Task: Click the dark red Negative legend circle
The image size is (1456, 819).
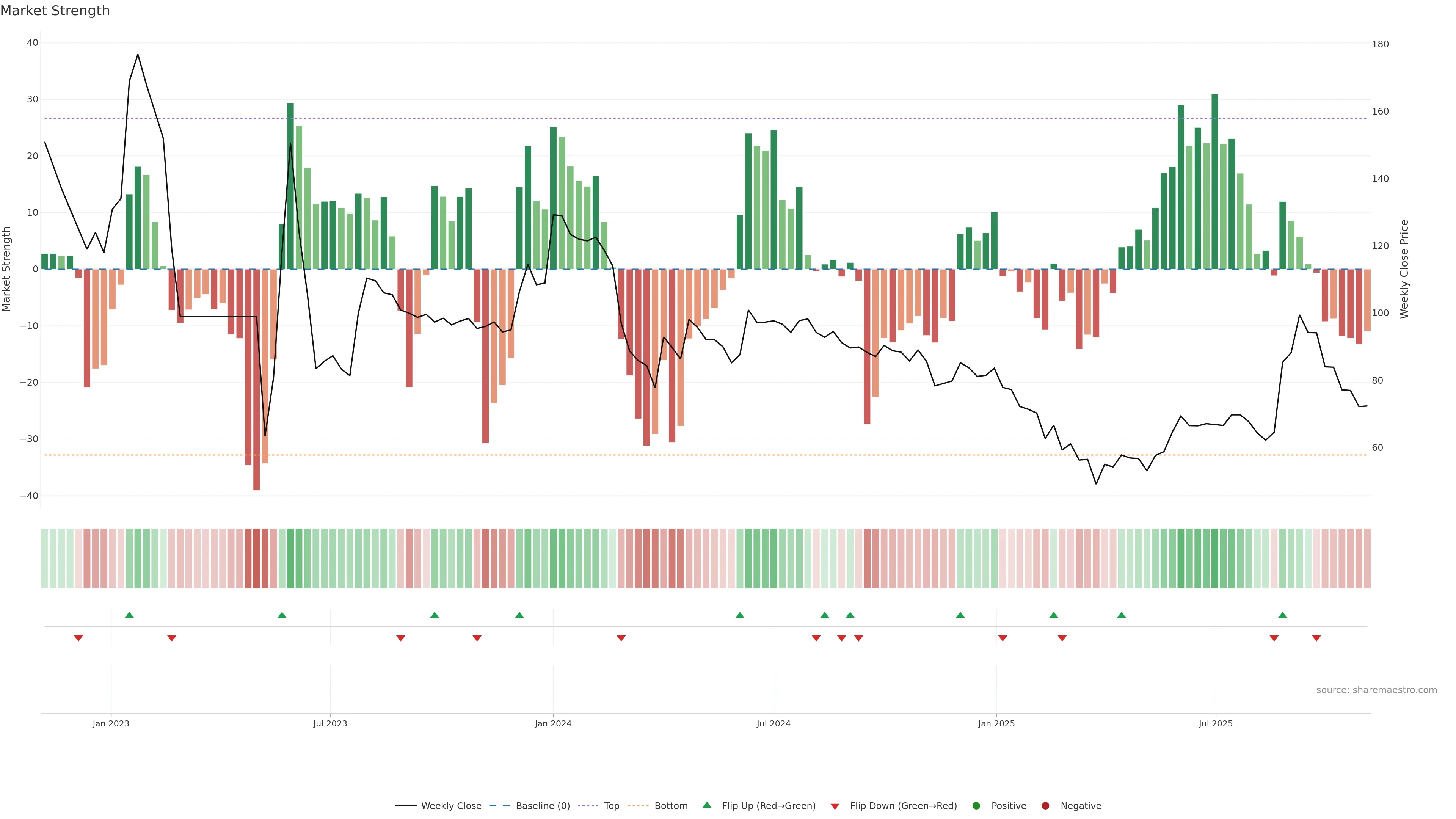Action: pos(1045,806)
